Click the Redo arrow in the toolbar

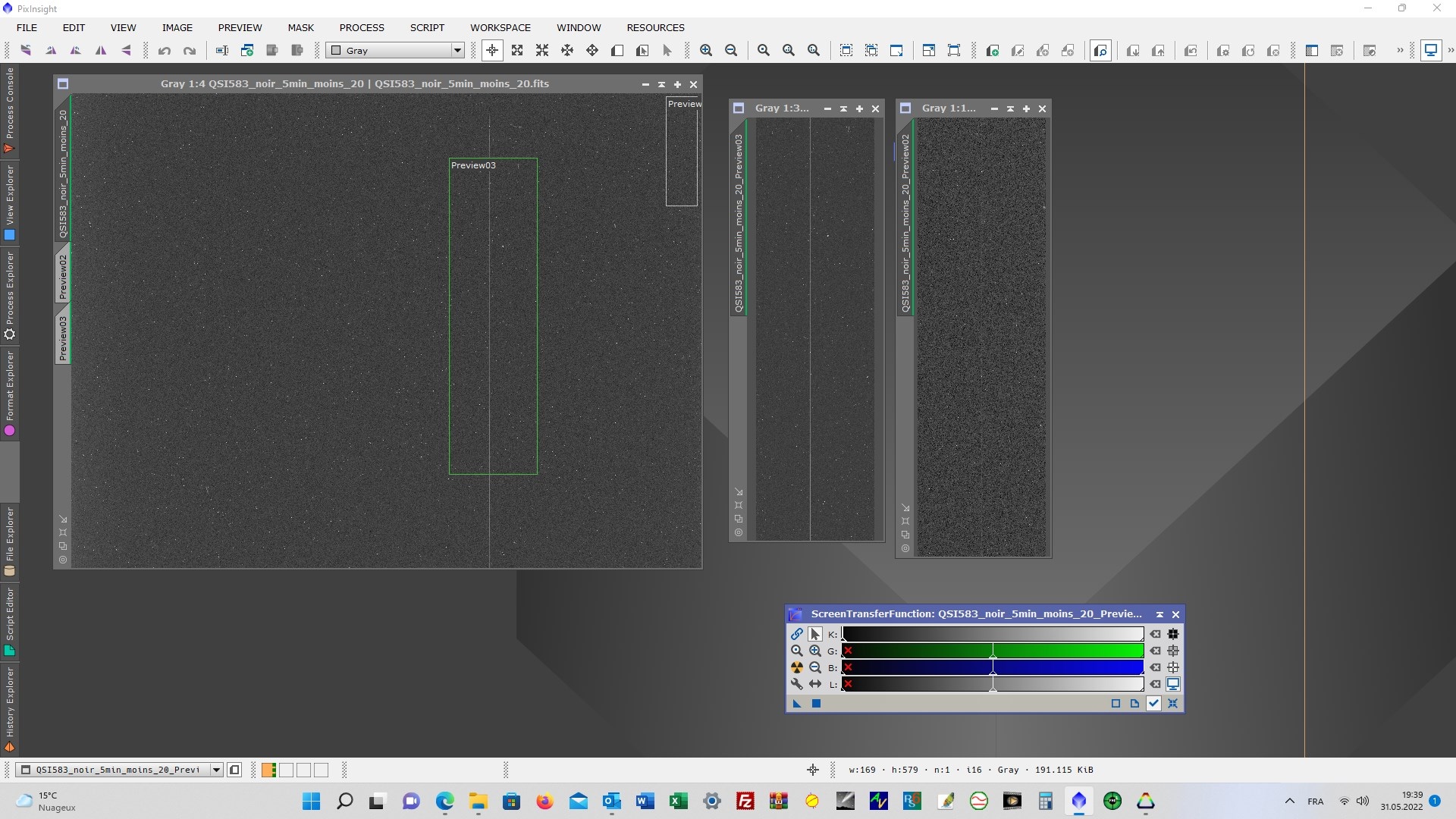coord(190,51)
